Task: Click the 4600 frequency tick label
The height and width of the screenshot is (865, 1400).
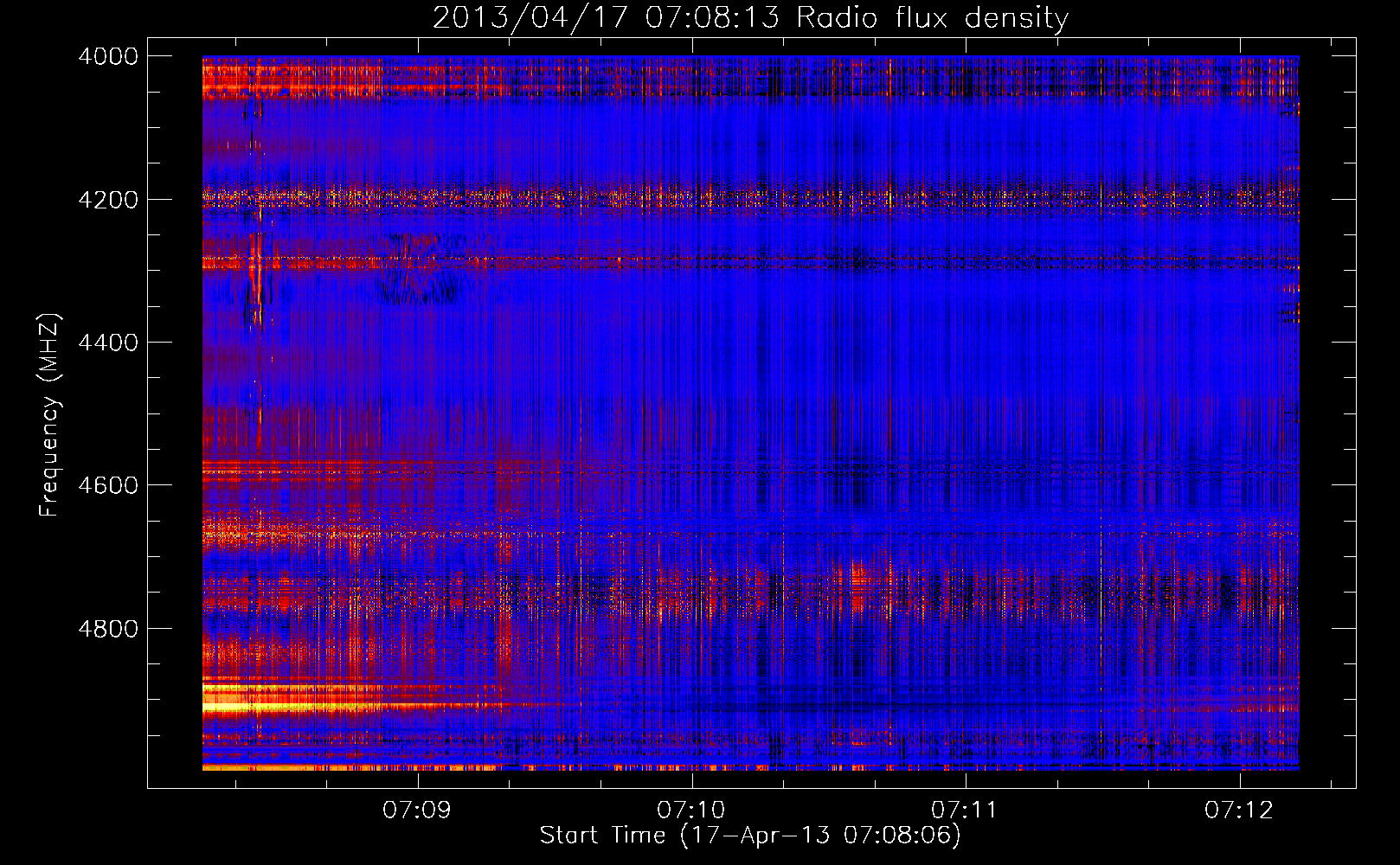Action: coord(108,485)
